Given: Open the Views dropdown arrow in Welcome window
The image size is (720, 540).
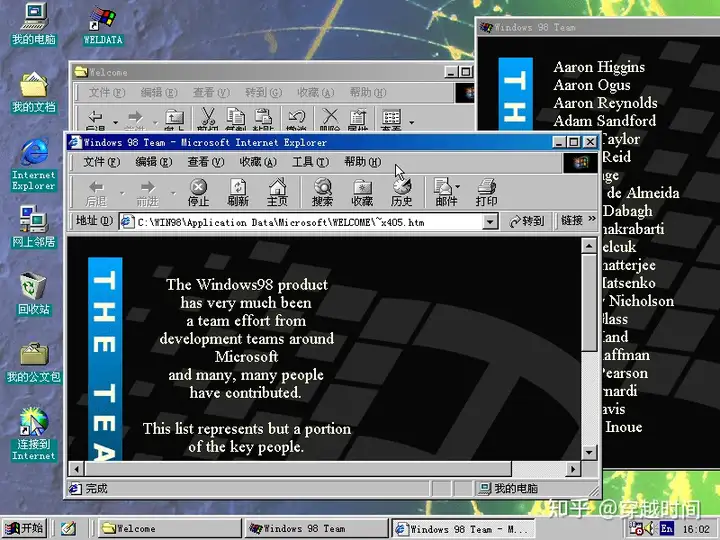Looking at the screenshot, I should [411, 122].
